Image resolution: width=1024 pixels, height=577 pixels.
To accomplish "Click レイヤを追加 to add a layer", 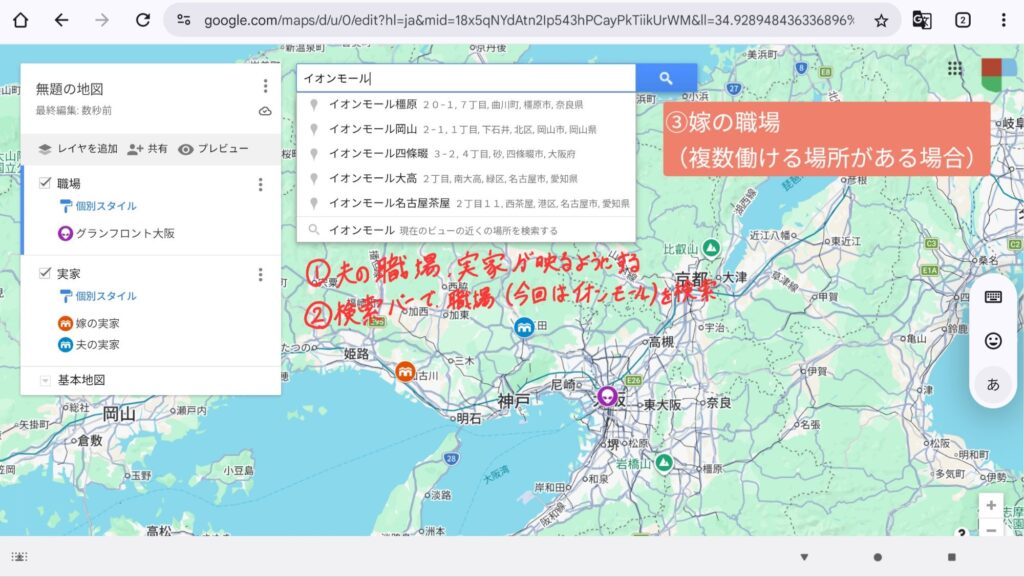I will tap(78, 149).
